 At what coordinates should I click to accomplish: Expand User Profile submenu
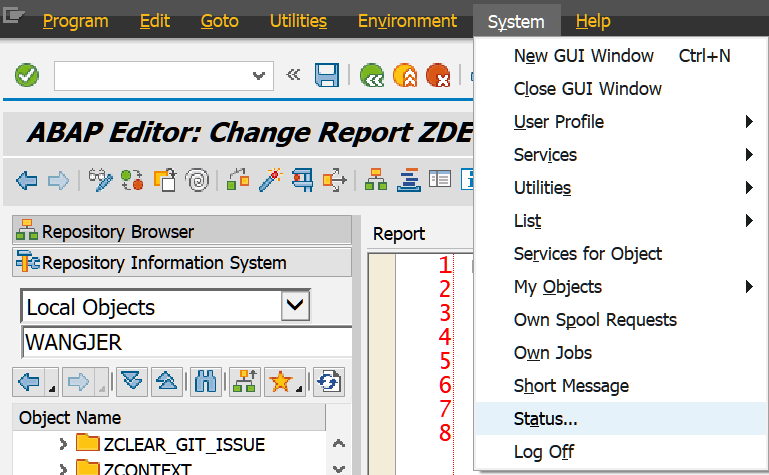(x=621, y=122)
